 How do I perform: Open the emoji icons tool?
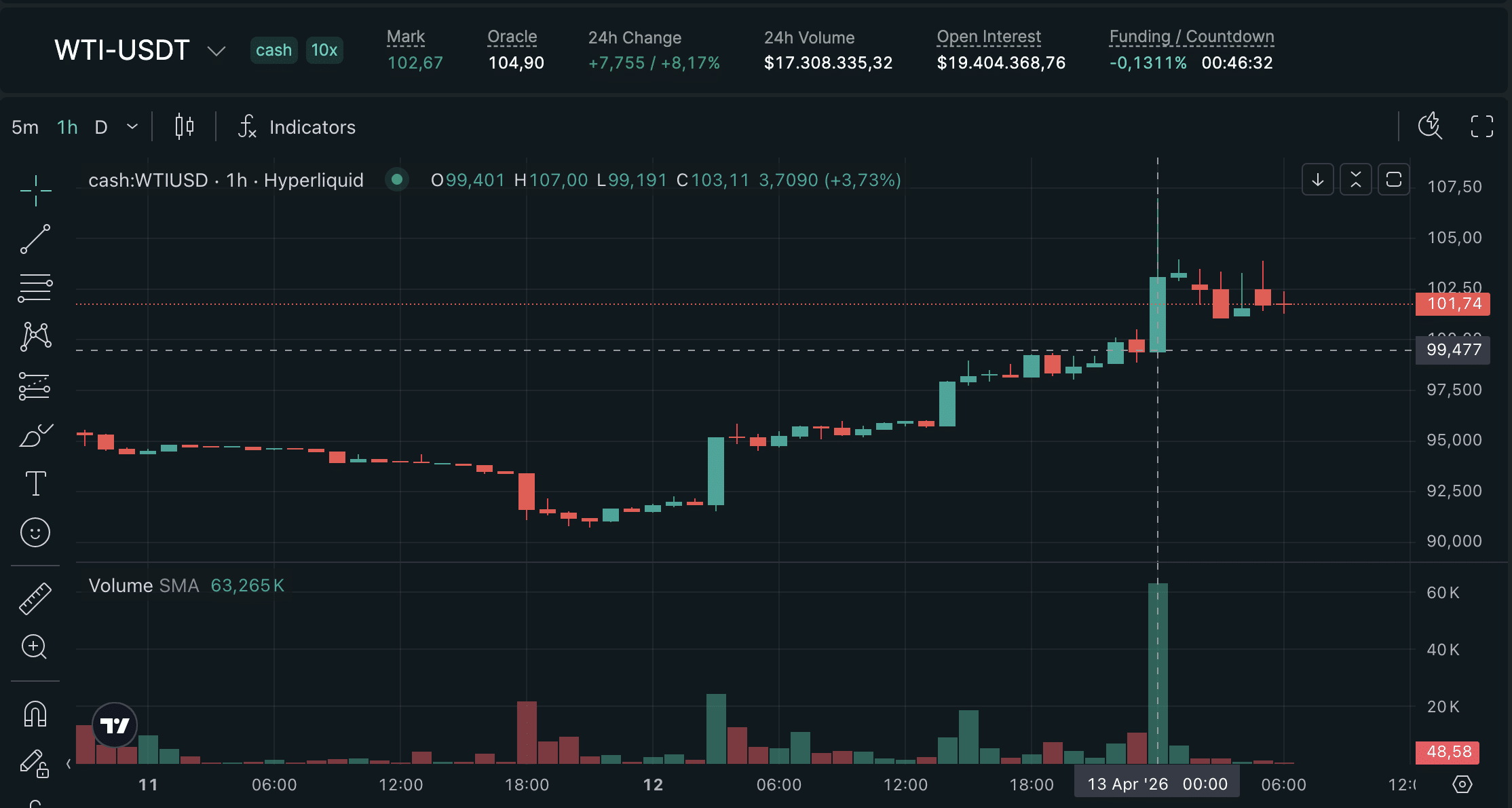pos(35,532)
